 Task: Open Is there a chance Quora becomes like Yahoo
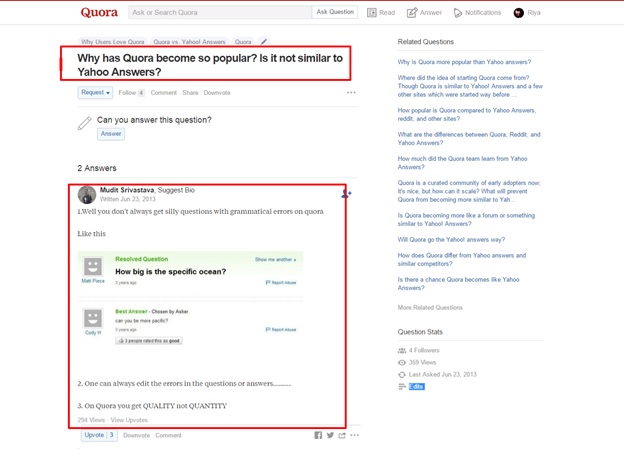pyautogui.click(x=458, y=283)
